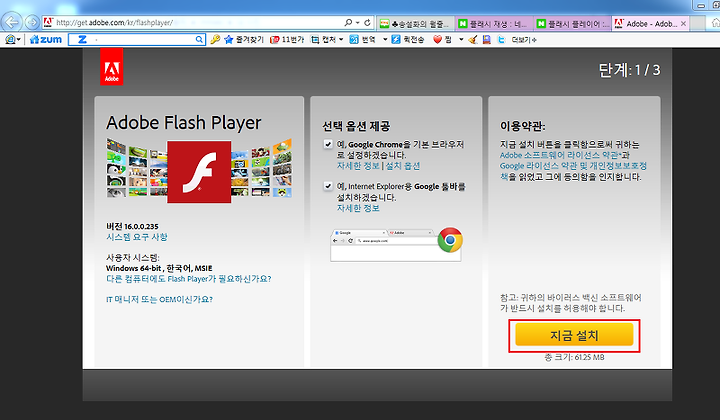Click the 지금 설치 install button

pyautogui.click(x=574, y=335)
